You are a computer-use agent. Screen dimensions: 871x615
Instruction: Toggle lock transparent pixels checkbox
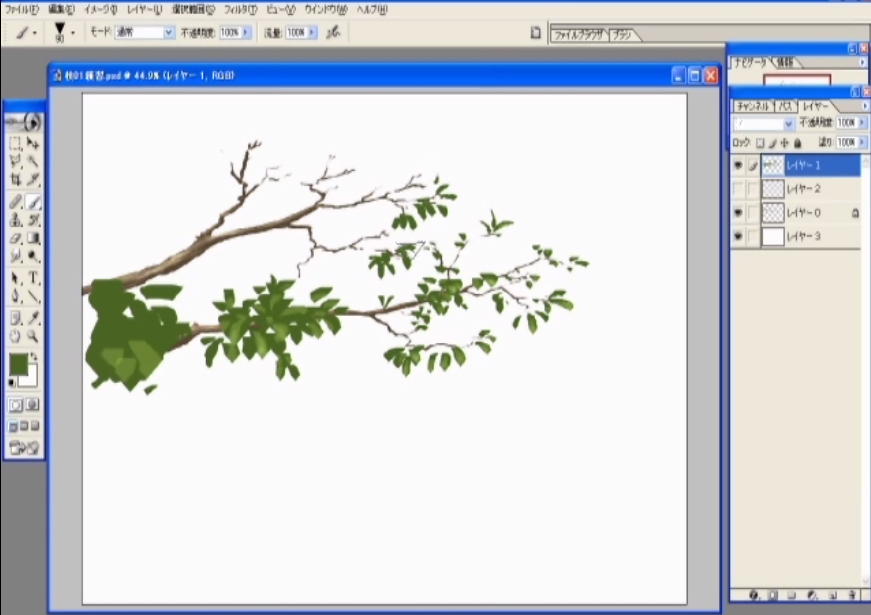coord(760,143)
